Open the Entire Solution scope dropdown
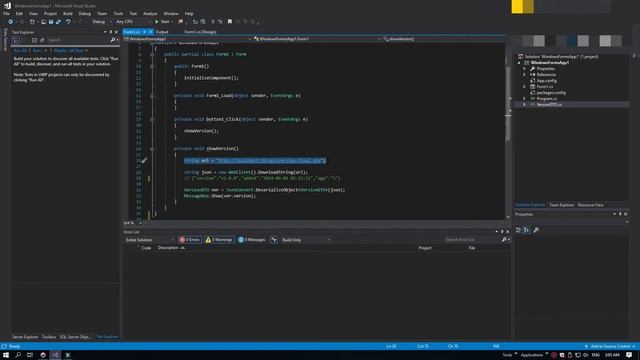This screenshot has height=360, width=640. pos(150,240)
